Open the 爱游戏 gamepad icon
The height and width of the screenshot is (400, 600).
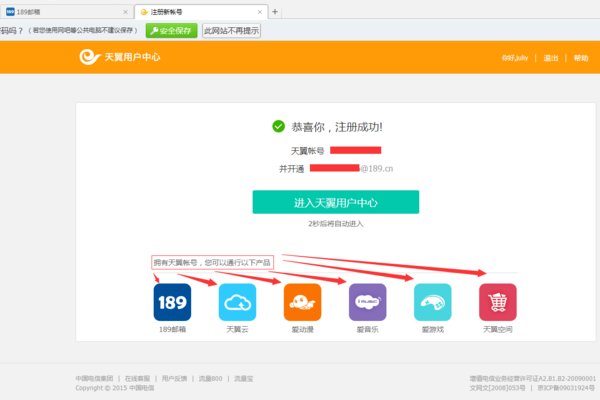(432, 302)
